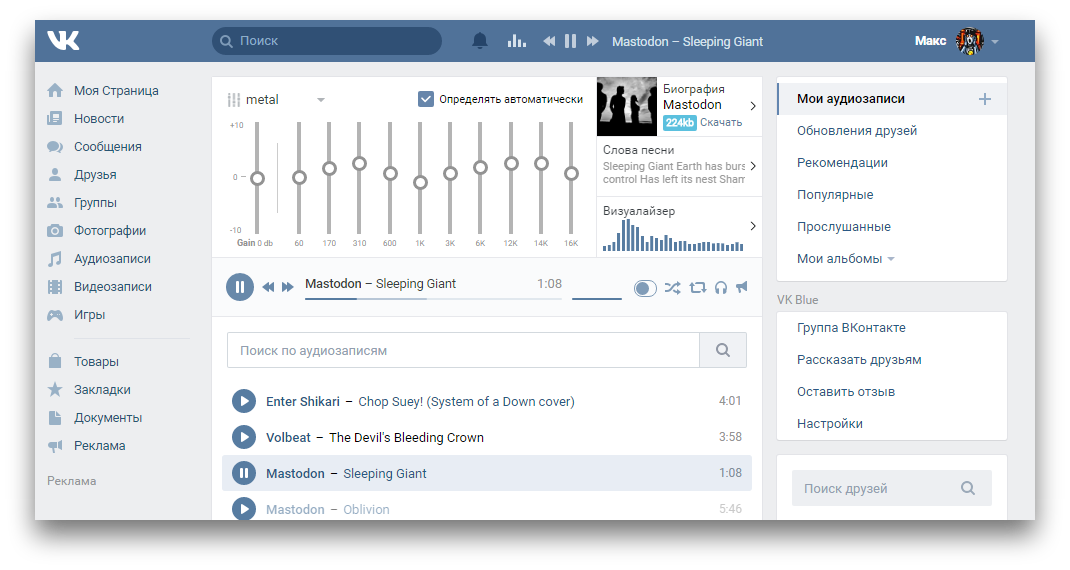Open metal equalizer preset dropdown

coord(321,100)
